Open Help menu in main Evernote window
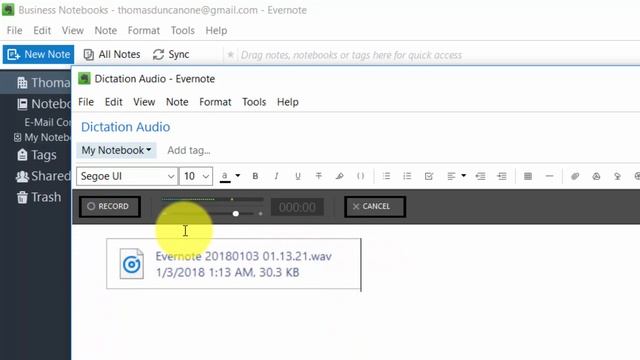The height and width of the screenshot is (360, 640). (x=216, y=31)
